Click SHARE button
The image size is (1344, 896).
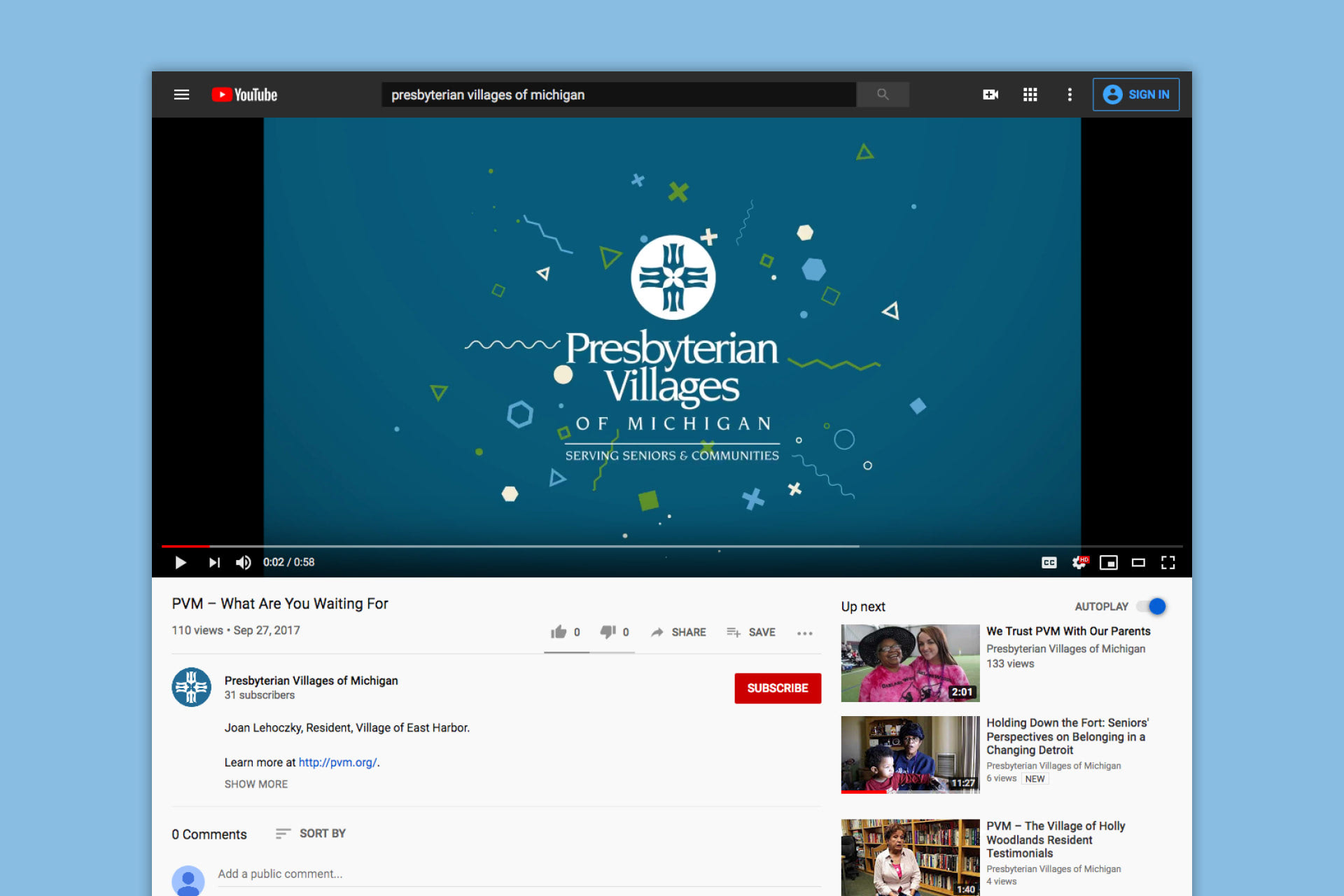(678, 632)
